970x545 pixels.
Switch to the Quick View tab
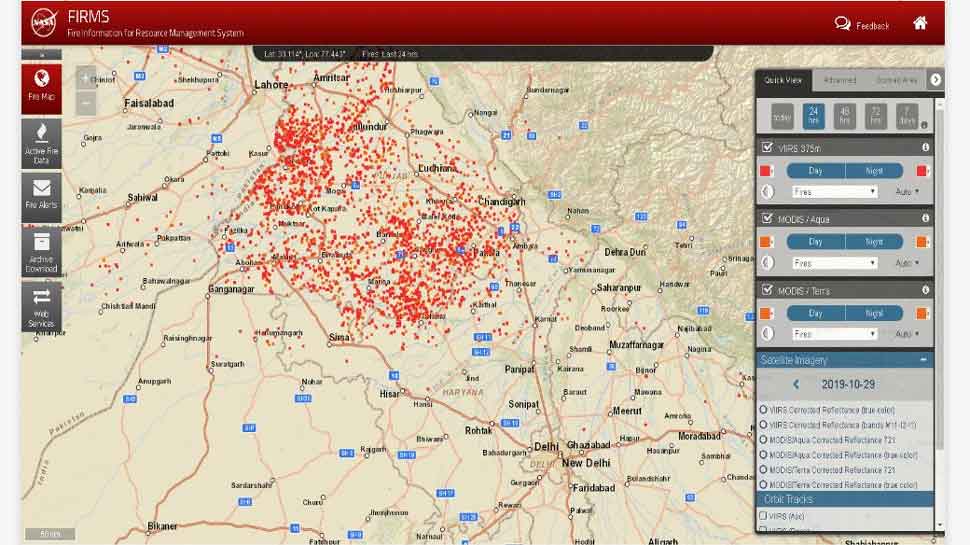(x=783, y=80)
